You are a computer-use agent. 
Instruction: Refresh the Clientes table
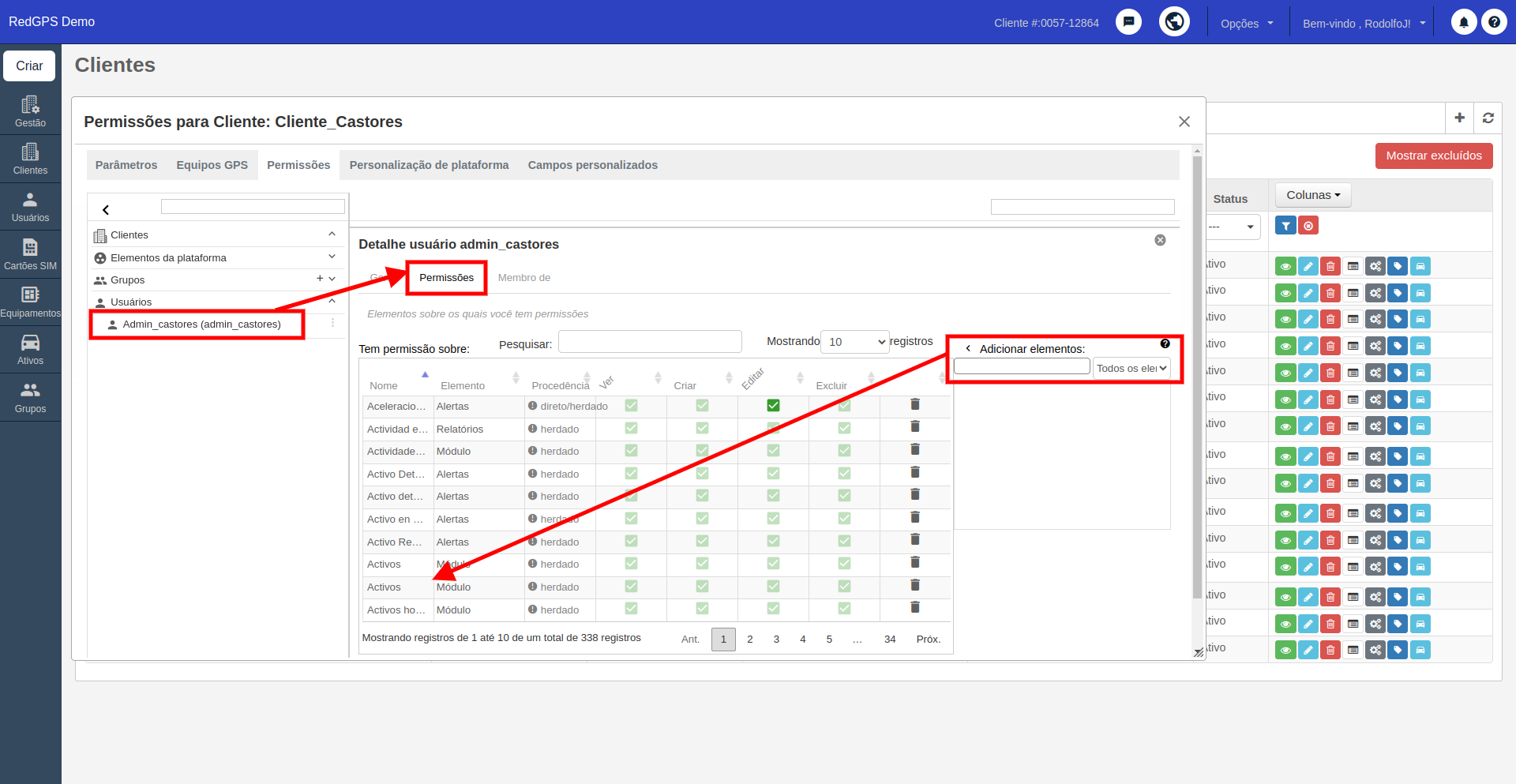pyautogui.click(x=1488, y=118)
